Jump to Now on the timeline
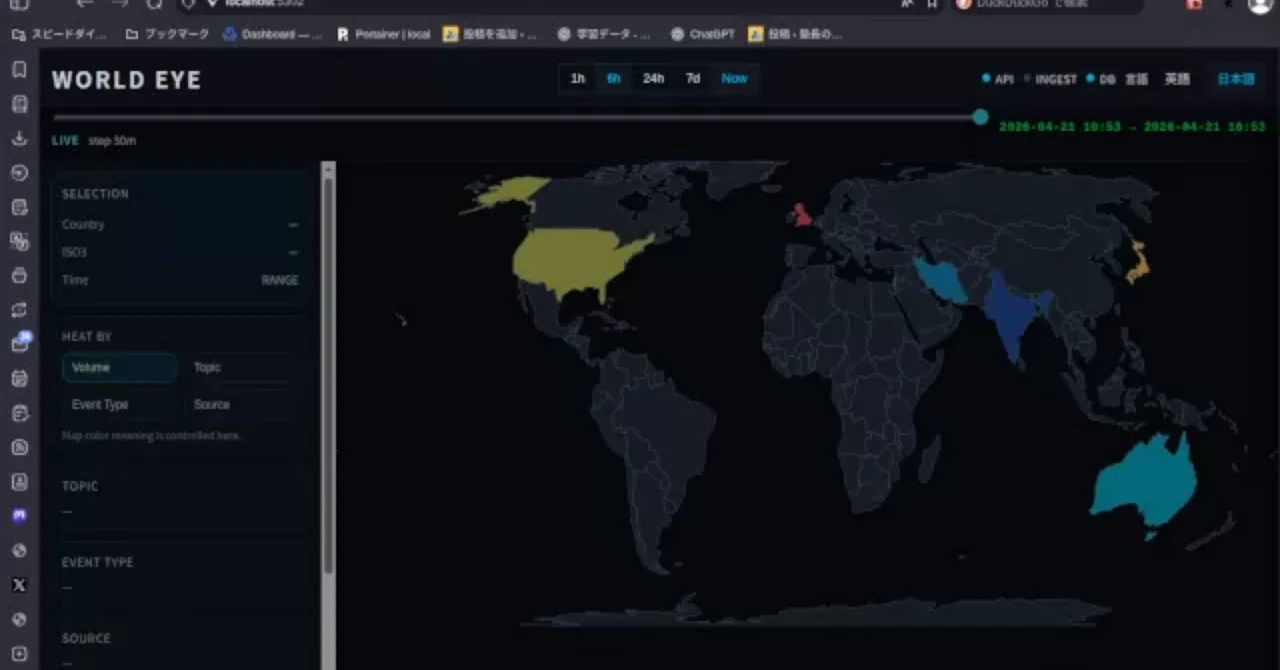Screen dimensions: 1280x670 734,78
